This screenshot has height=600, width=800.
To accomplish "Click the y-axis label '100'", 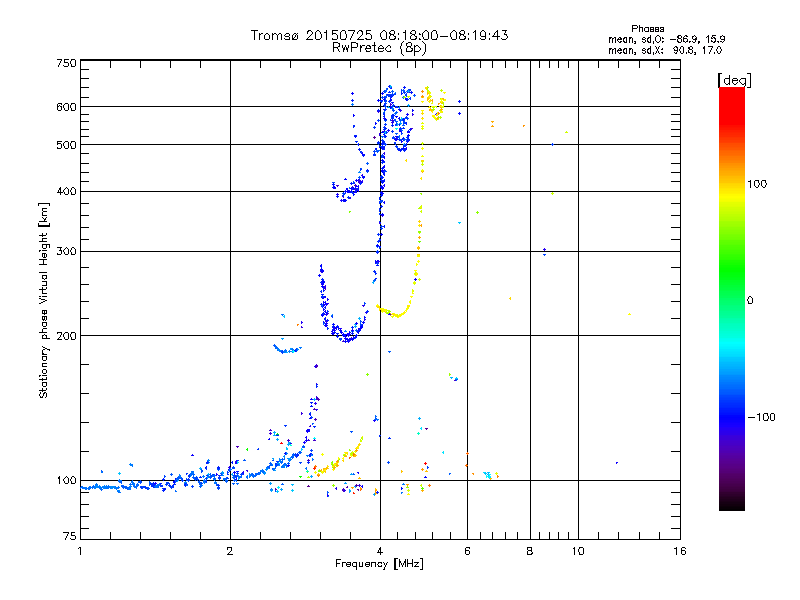I will pos(66,480).
